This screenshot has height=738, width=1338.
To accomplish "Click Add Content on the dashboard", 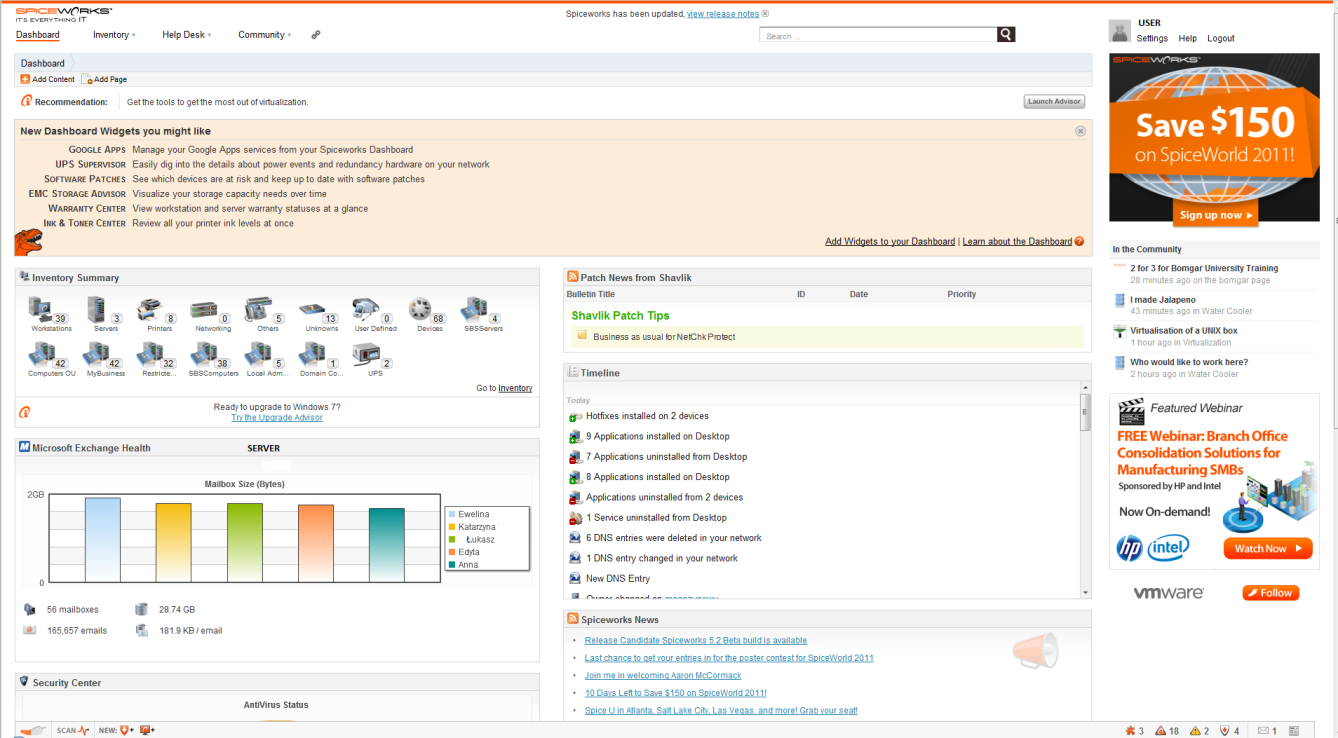I will click(x=47, y=79).
